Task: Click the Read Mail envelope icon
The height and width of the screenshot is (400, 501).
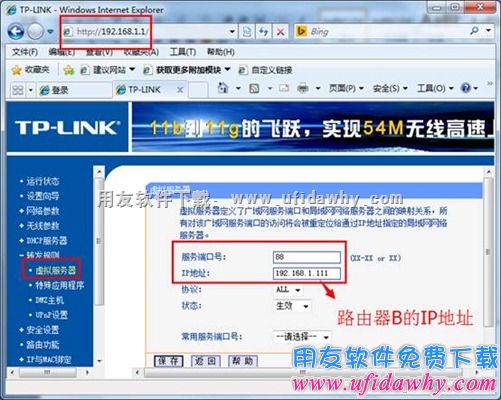Action: pyautogui.click(x=284, y=88)
